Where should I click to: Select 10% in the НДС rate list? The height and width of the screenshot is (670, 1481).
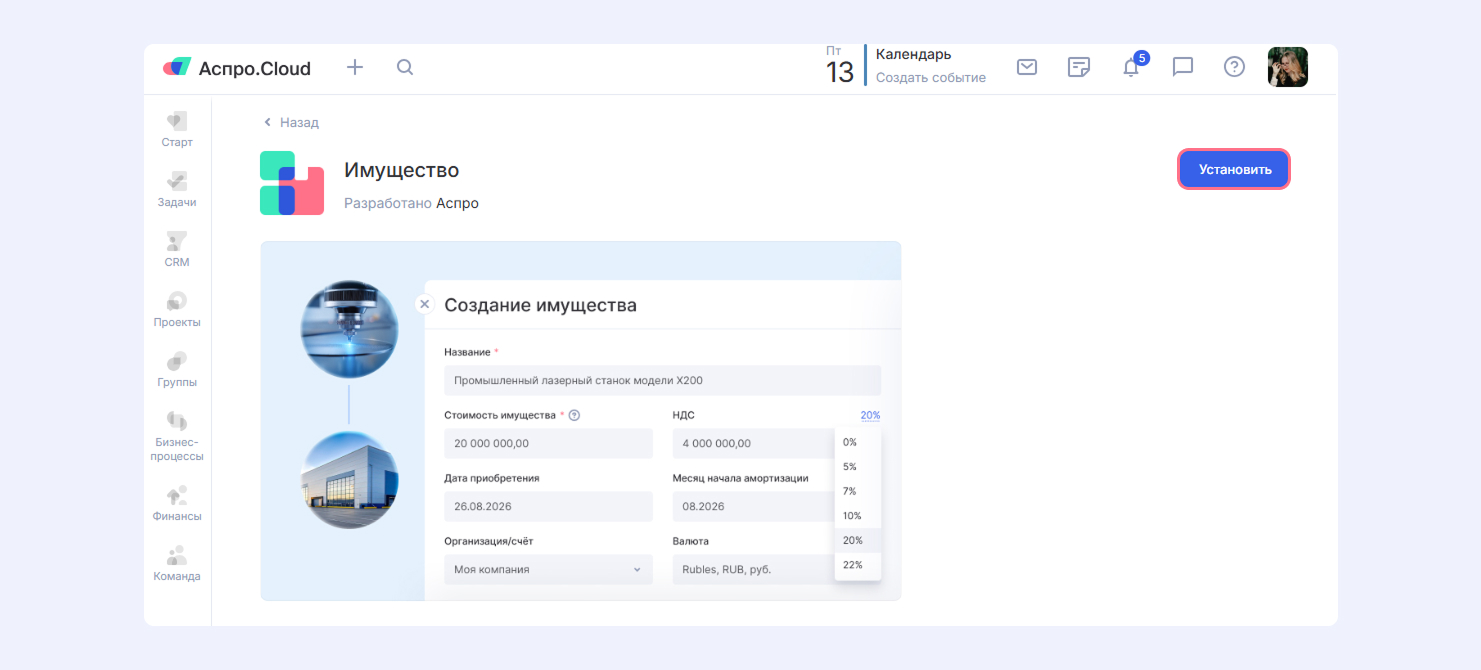(x=852, y=516)
